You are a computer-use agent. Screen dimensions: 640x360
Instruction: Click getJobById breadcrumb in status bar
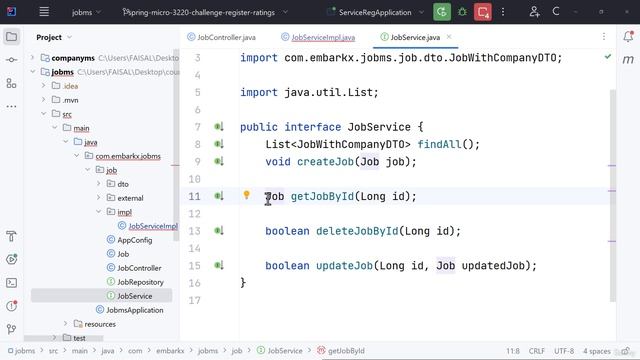point(341,351)
